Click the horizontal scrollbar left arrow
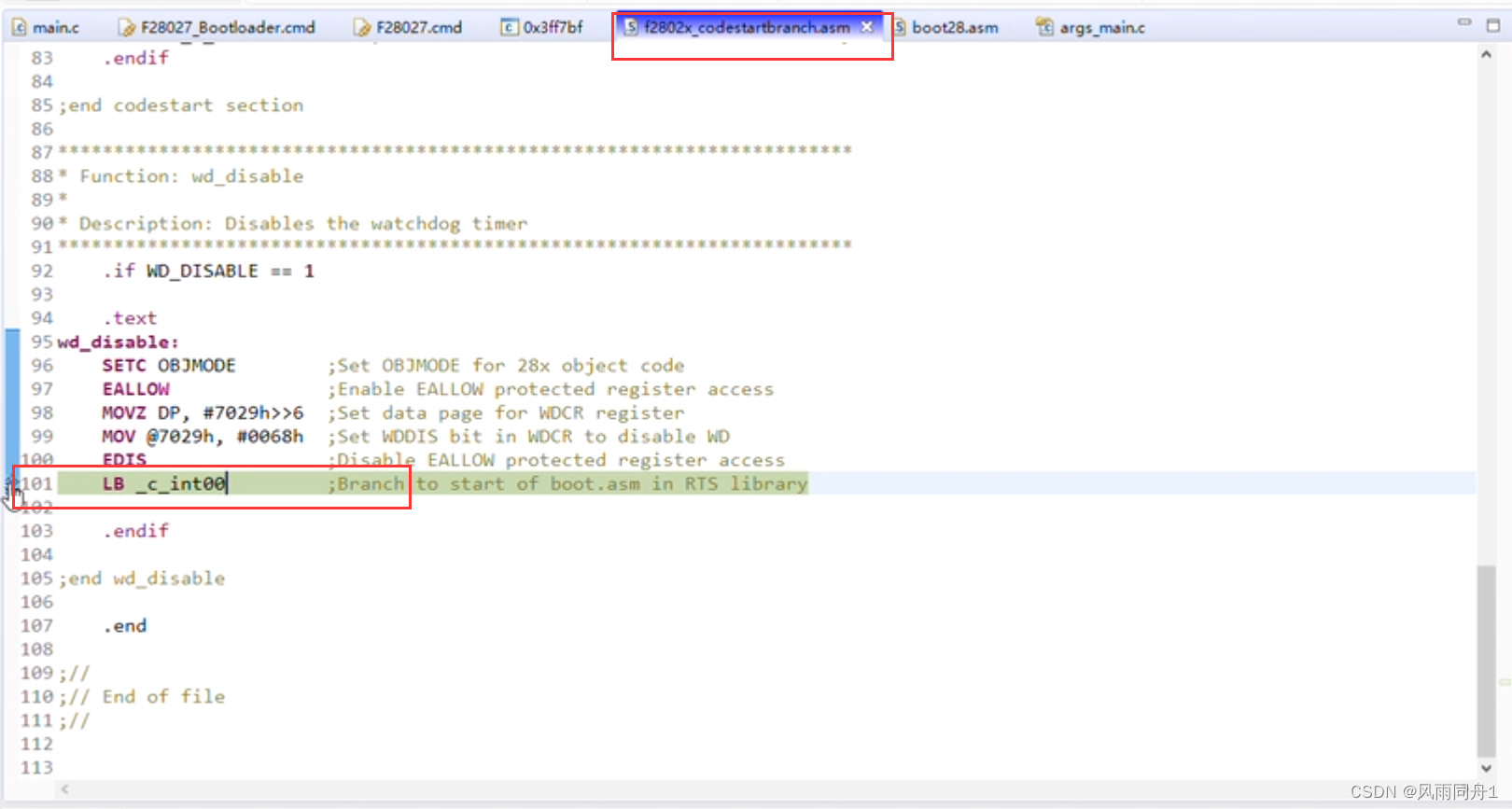 coord(64,789)
